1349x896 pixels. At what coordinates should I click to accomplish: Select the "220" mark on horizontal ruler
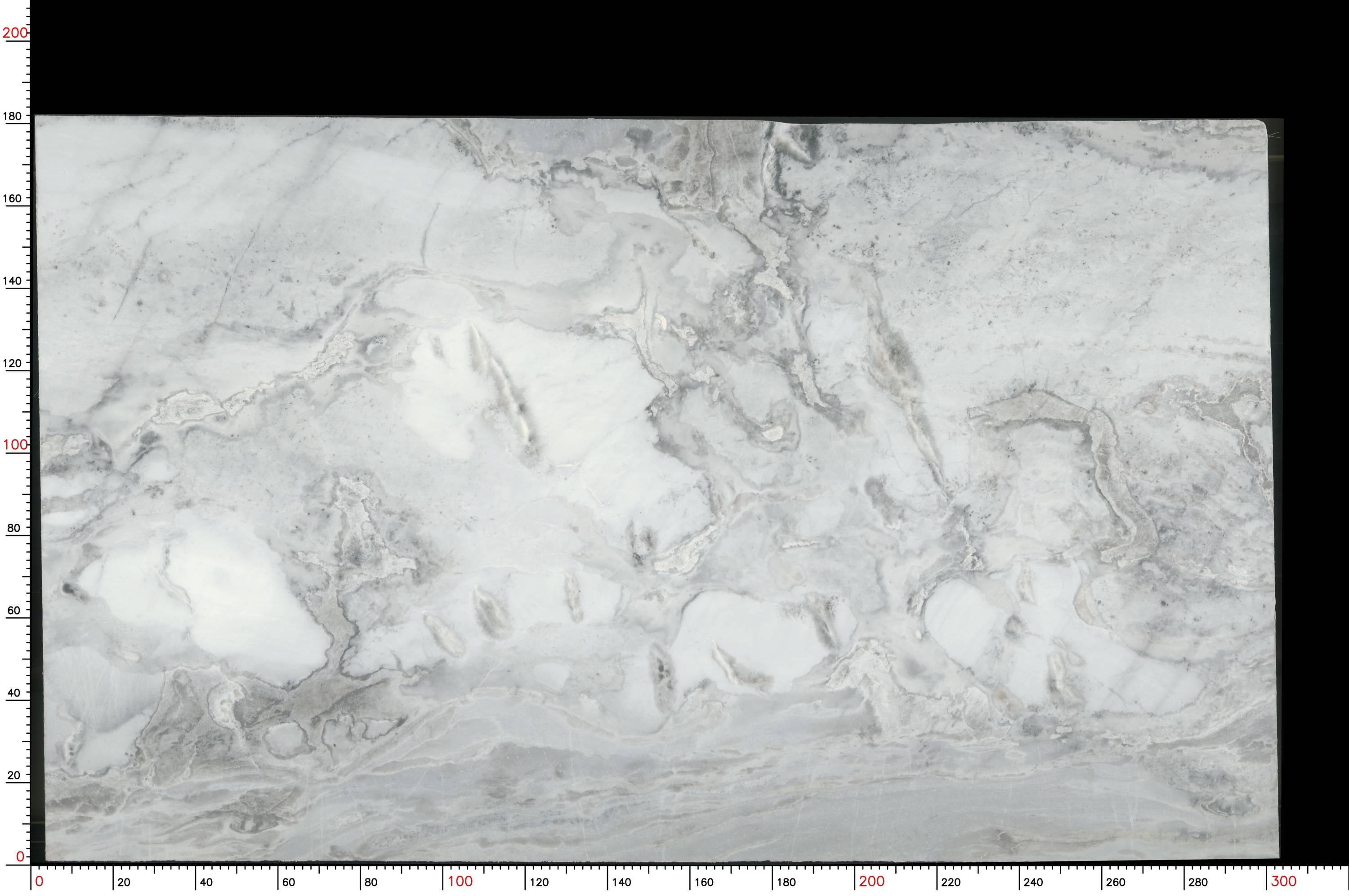pos(951,882)
